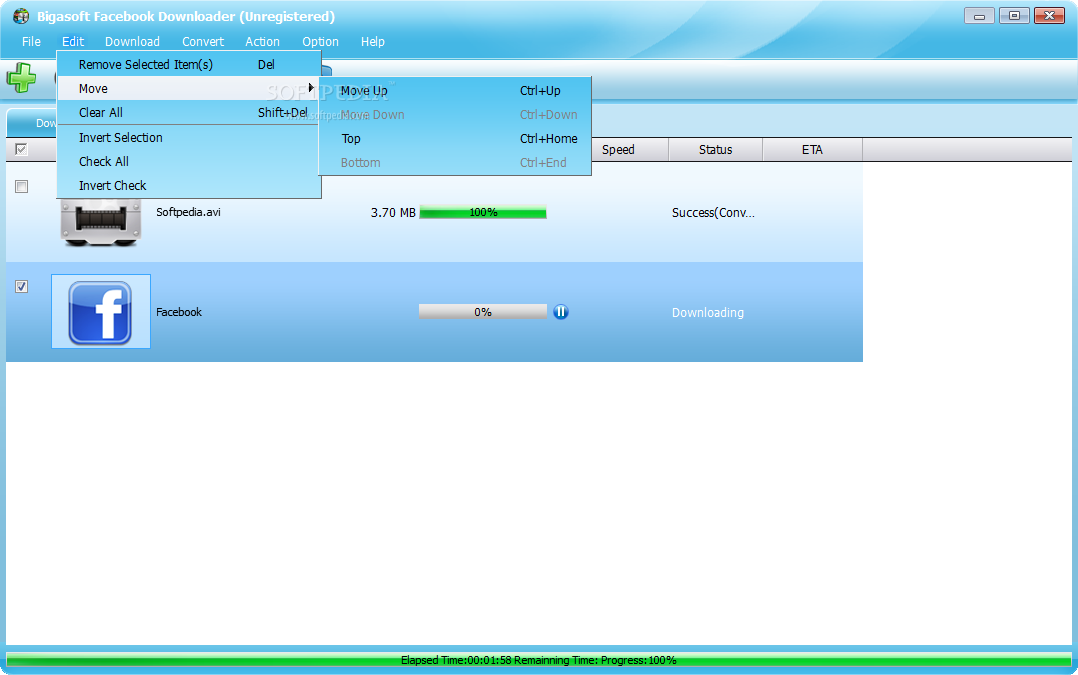The image size is (1078, 675).
Task: Close the Edit menu
Action: [73, 41]
